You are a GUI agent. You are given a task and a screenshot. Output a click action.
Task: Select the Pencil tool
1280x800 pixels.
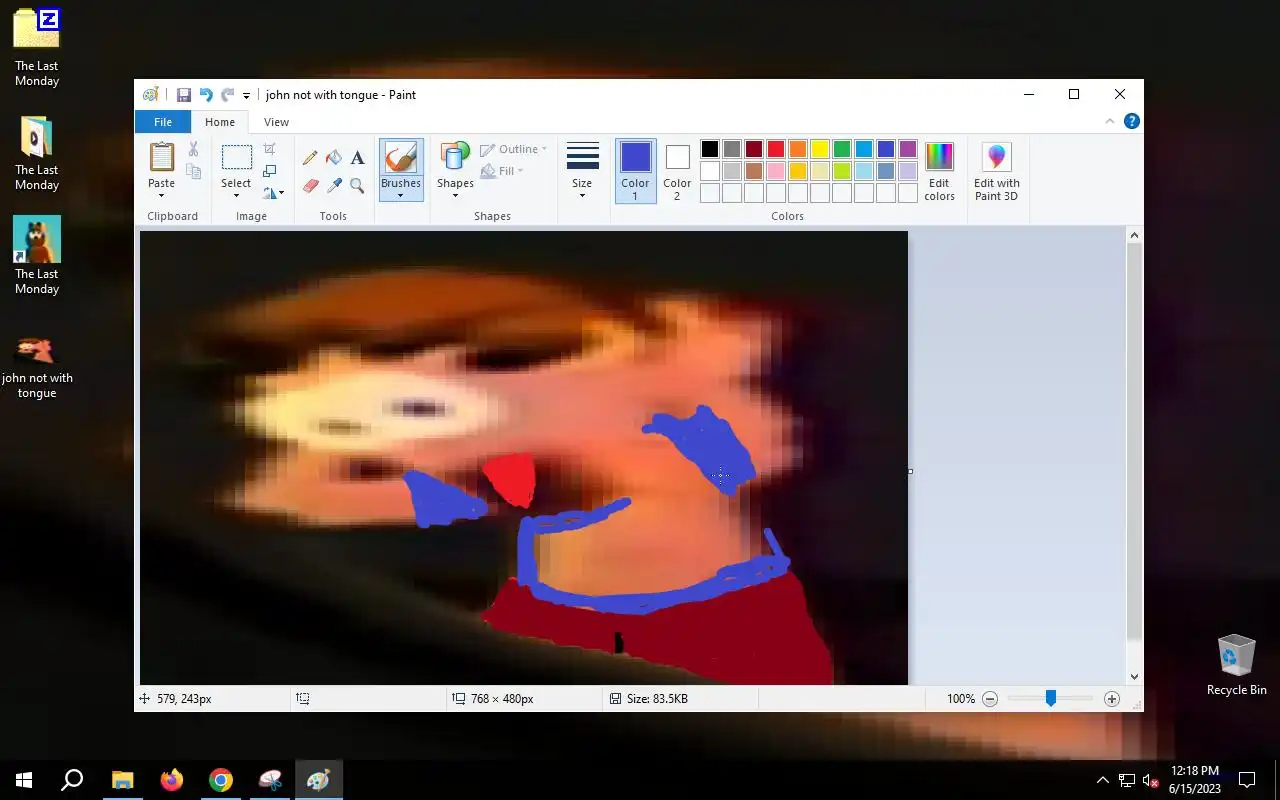tap(310, 158)
